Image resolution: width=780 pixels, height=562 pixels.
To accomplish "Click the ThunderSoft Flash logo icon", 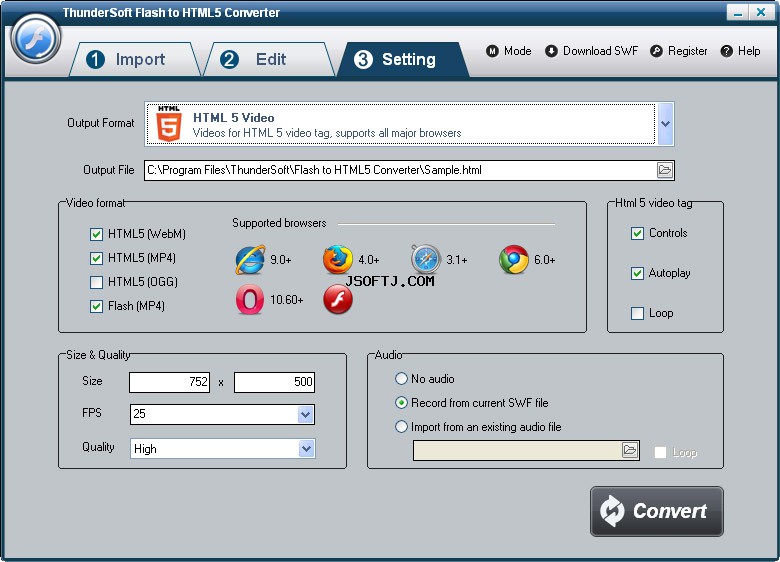I will 35,38.
